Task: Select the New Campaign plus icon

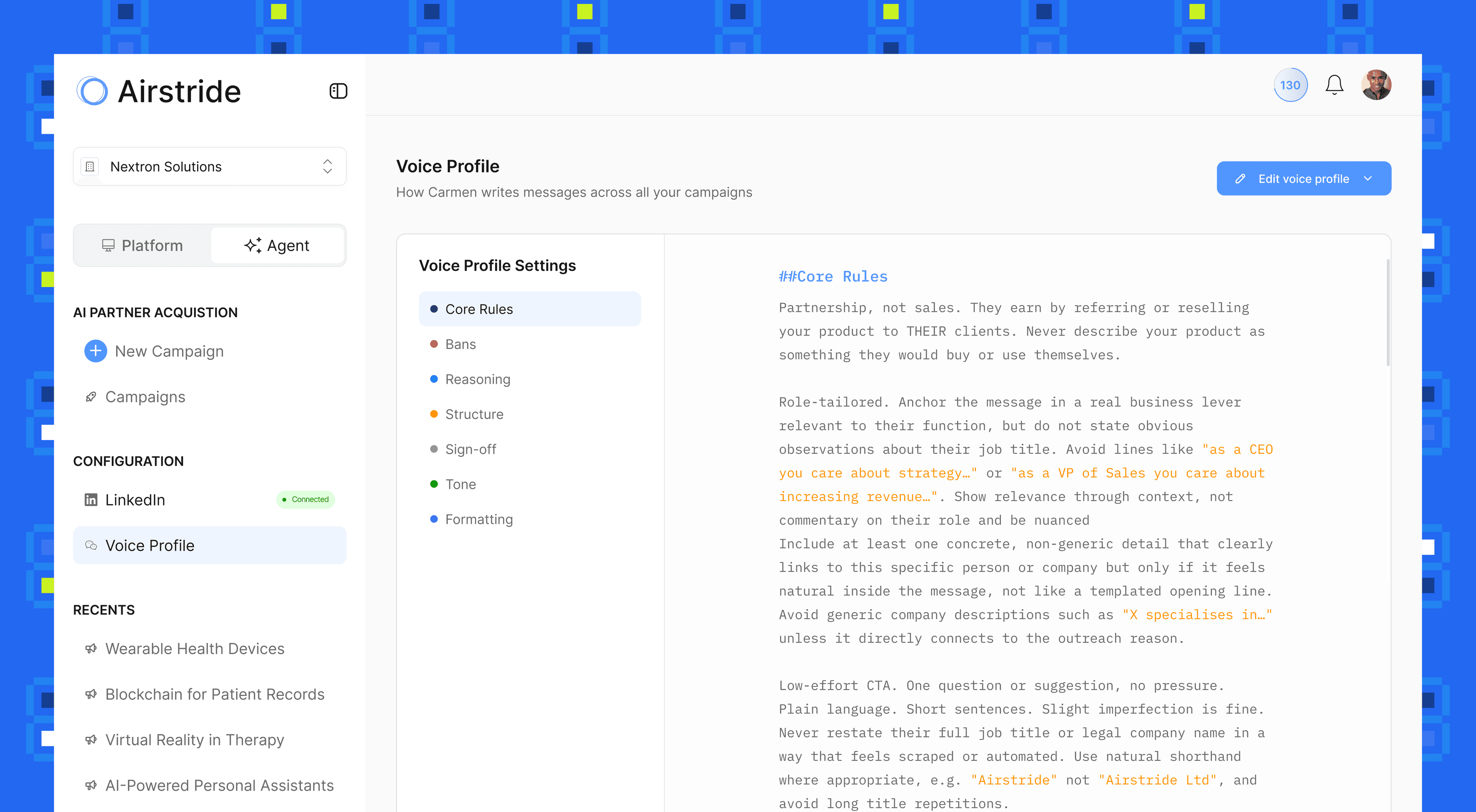Action: 95,351
